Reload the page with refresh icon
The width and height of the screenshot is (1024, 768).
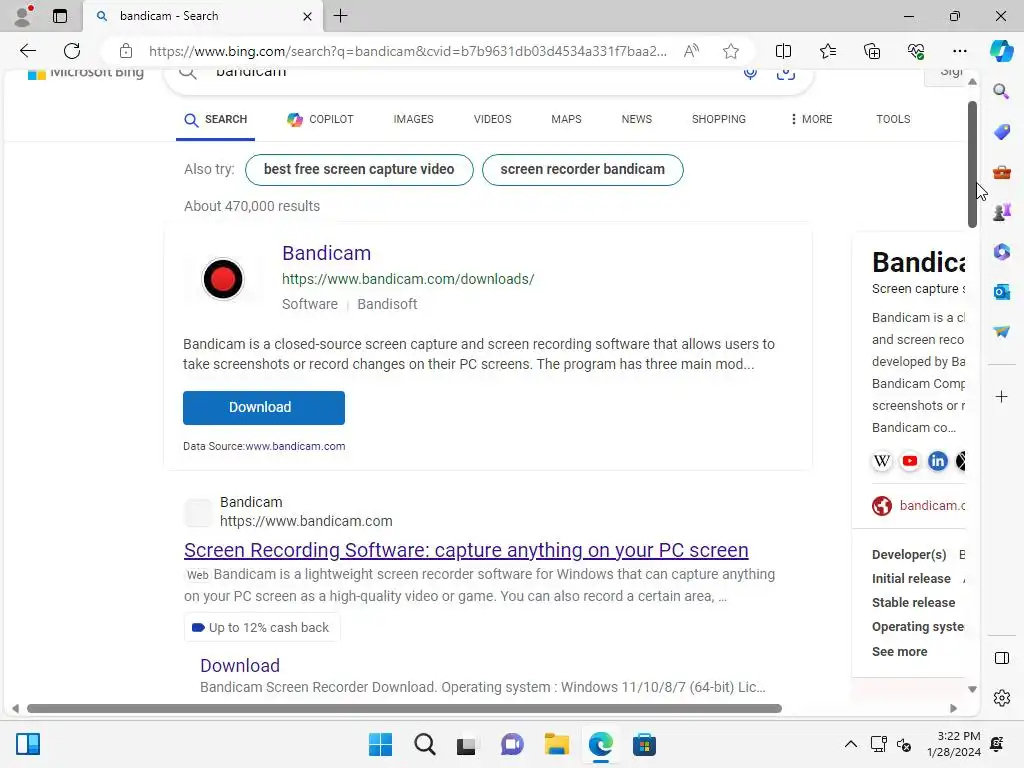[72, 51]
